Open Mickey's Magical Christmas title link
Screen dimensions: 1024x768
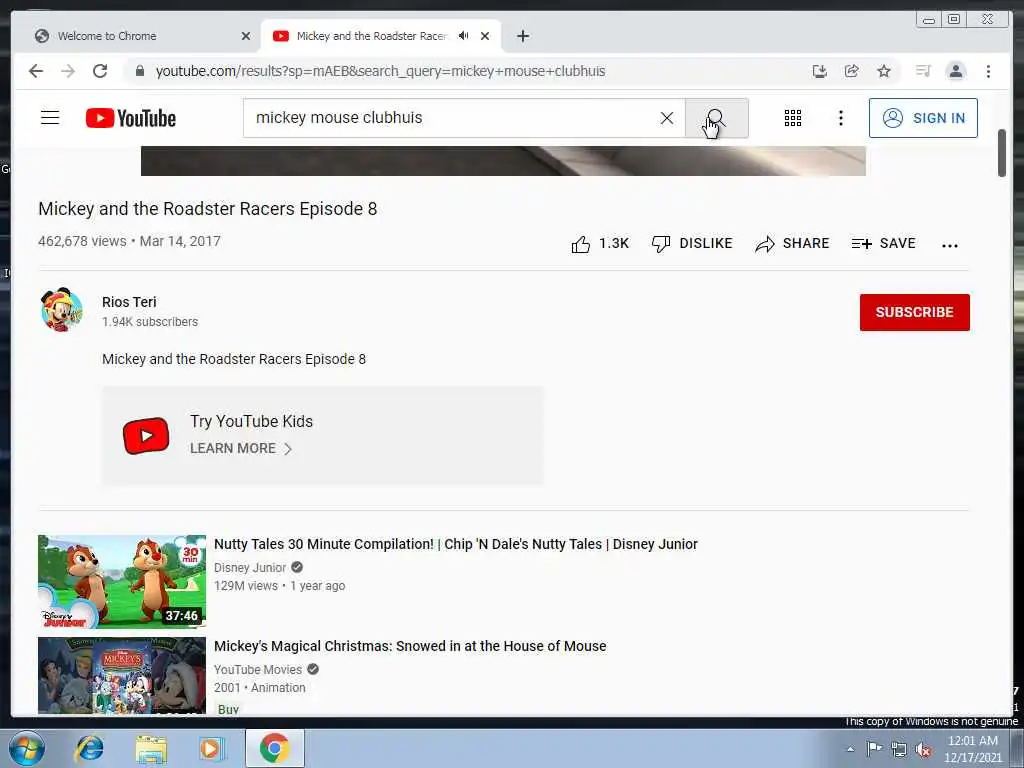pyautogui.click(x=410, y=646)
